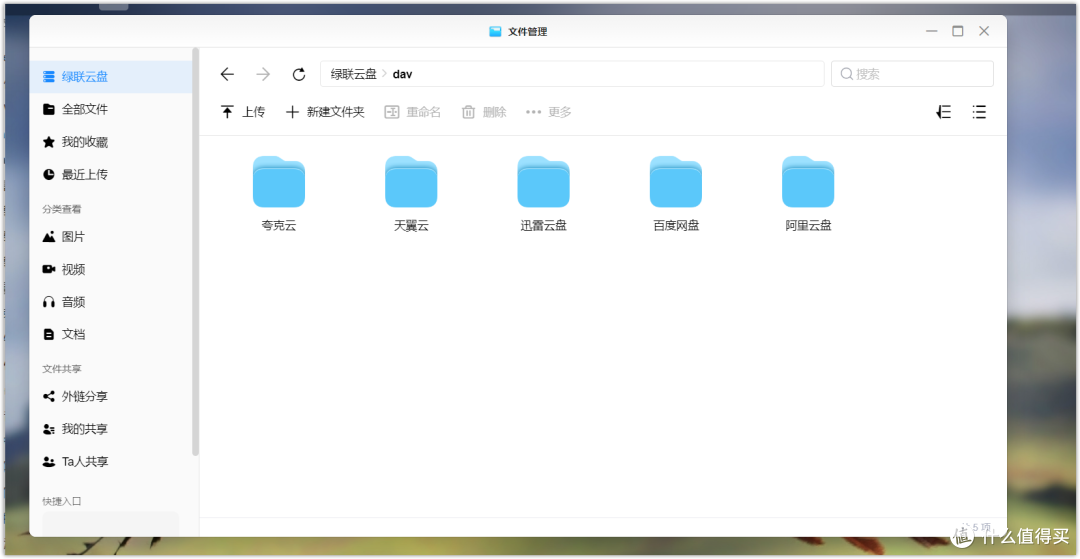
Task: Browse the 音频 category
Action: click(111, 302)
